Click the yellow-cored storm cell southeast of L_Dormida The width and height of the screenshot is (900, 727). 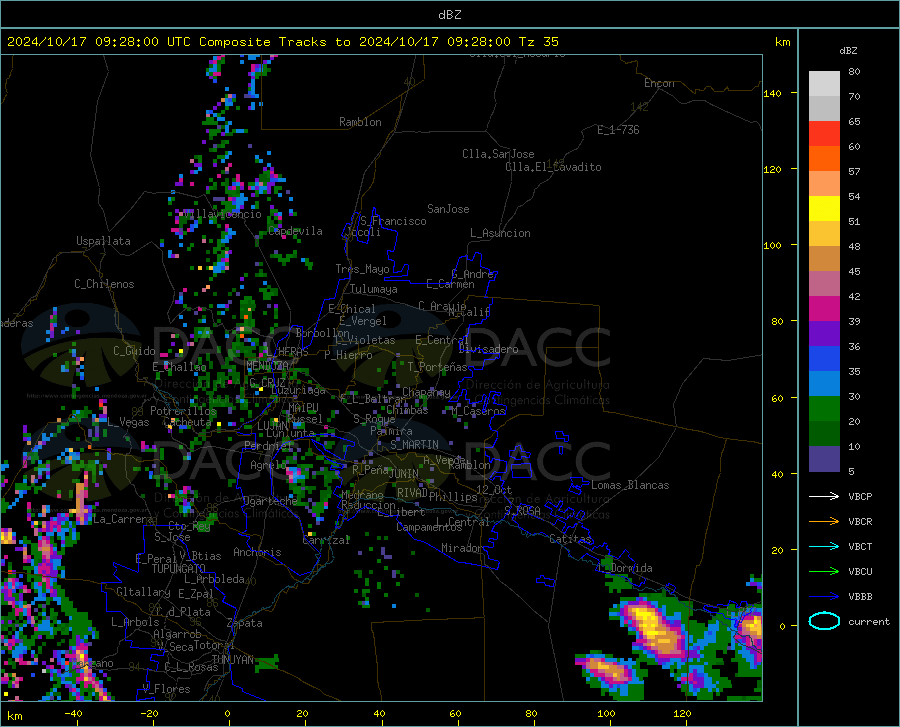[653, 628]
